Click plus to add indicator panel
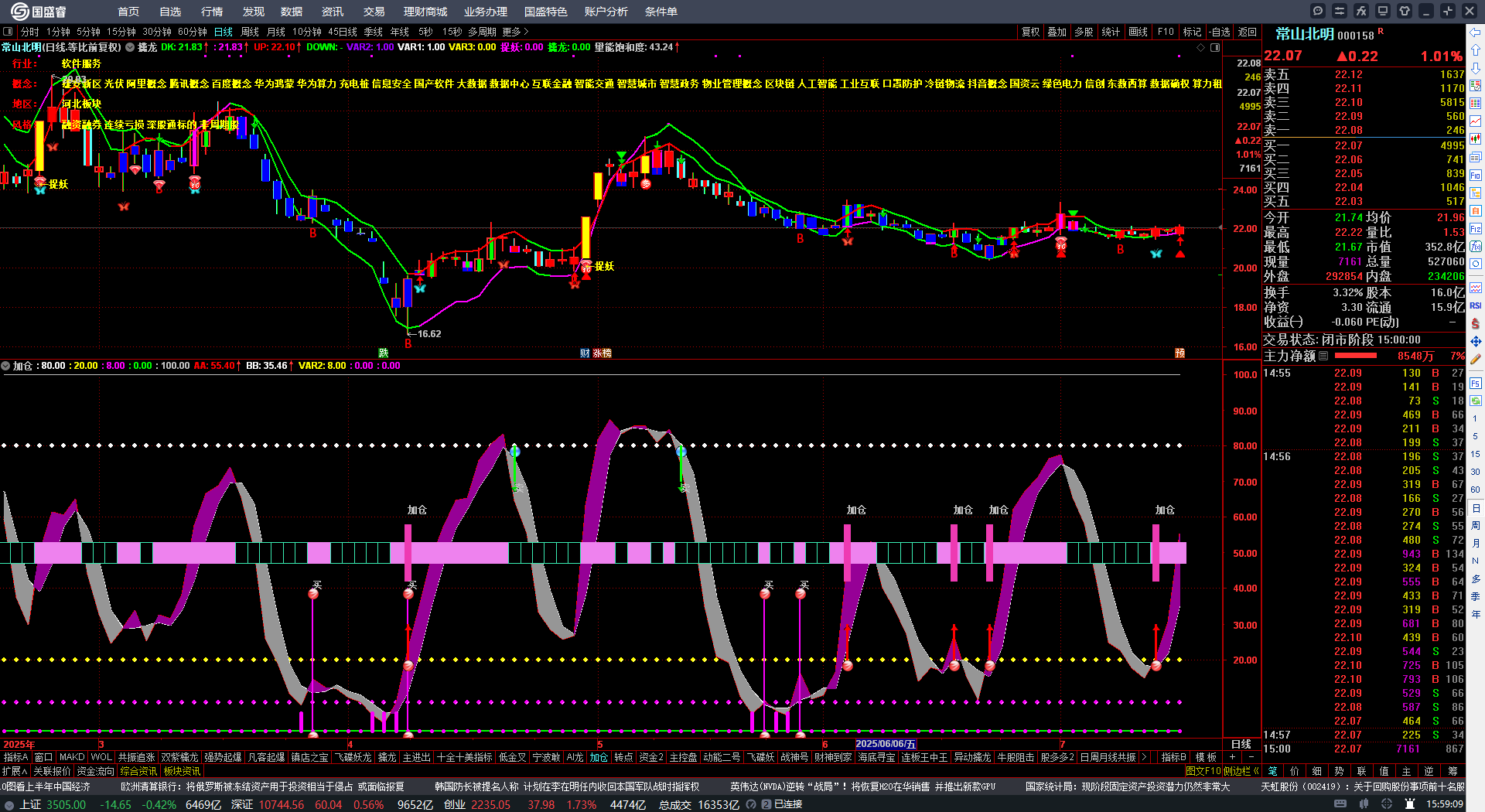1485x812 pixels. (1232, 757)
